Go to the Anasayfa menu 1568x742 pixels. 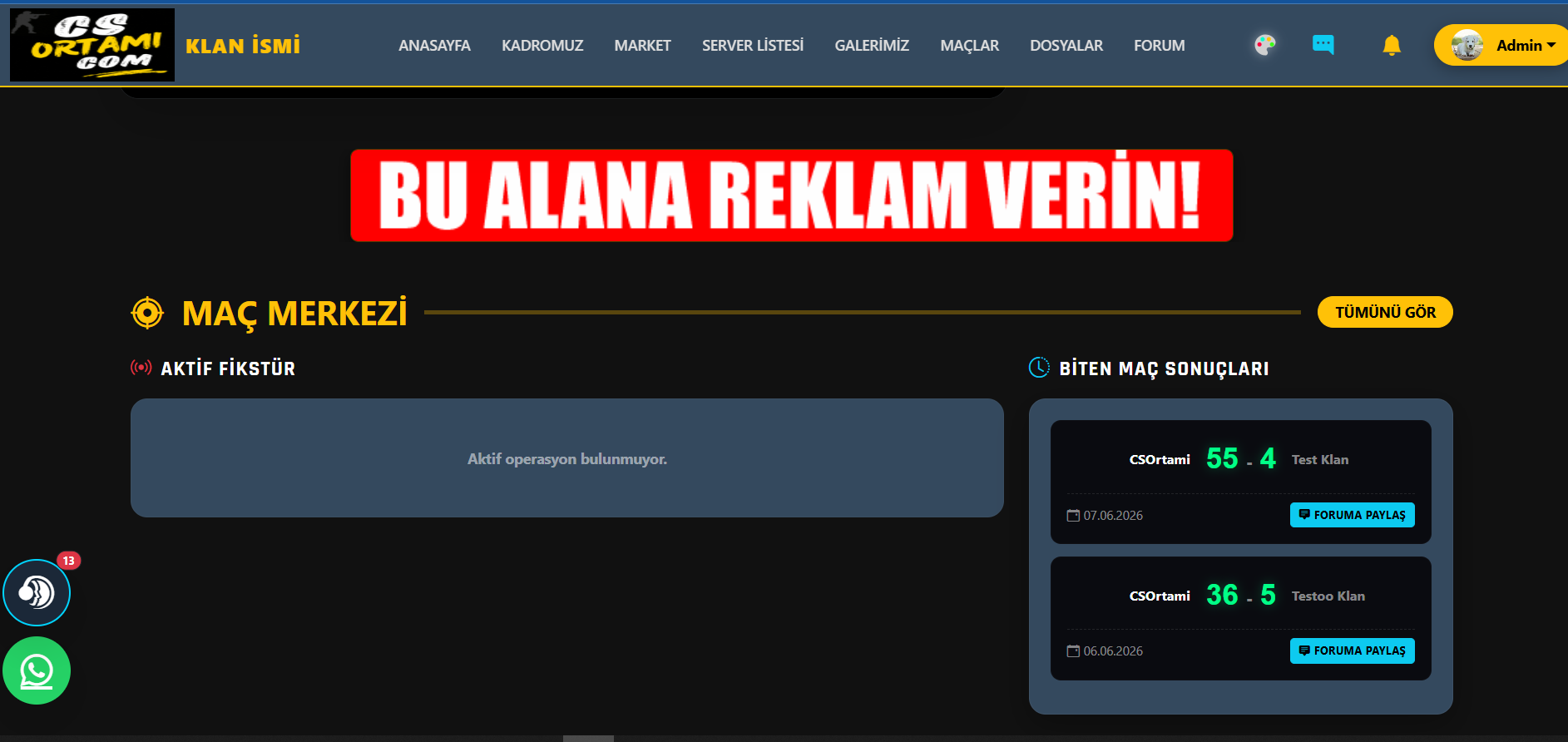(x=434, y=46)
